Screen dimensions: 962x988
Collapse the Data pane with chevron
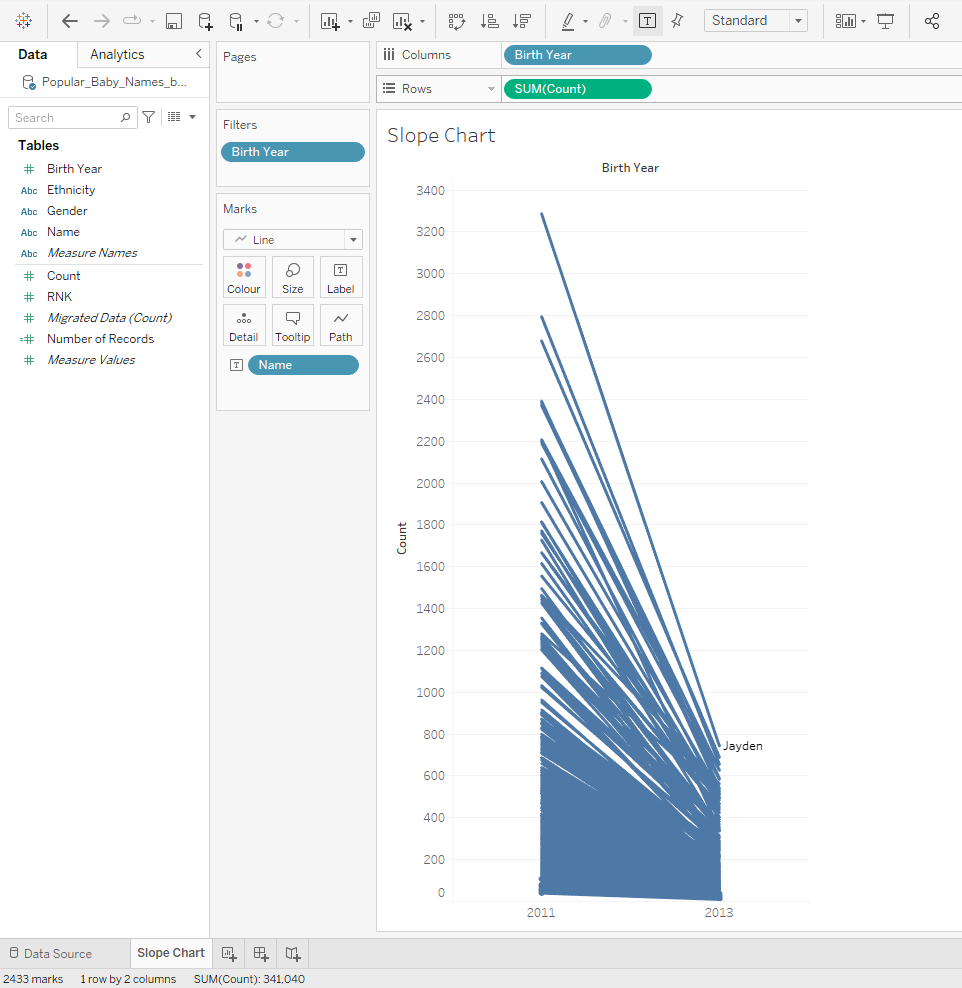coord(198,54)
